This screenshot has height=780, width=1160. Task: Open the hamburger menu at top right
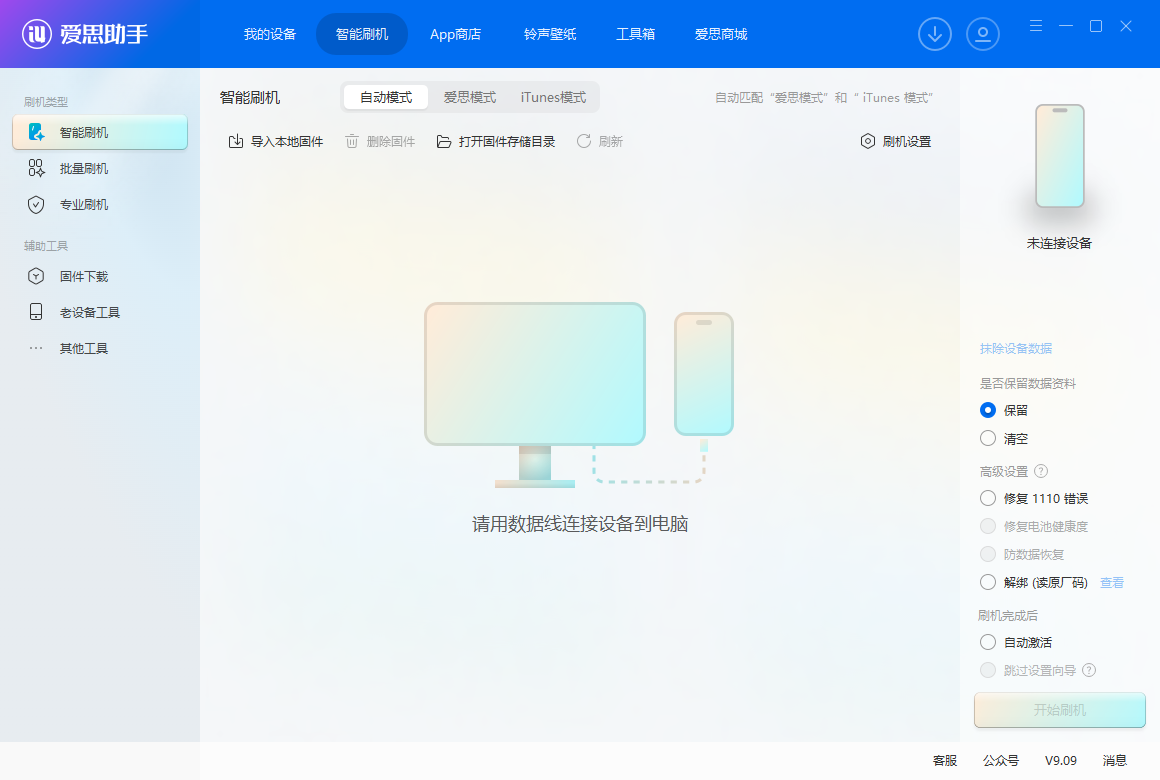1035,26
